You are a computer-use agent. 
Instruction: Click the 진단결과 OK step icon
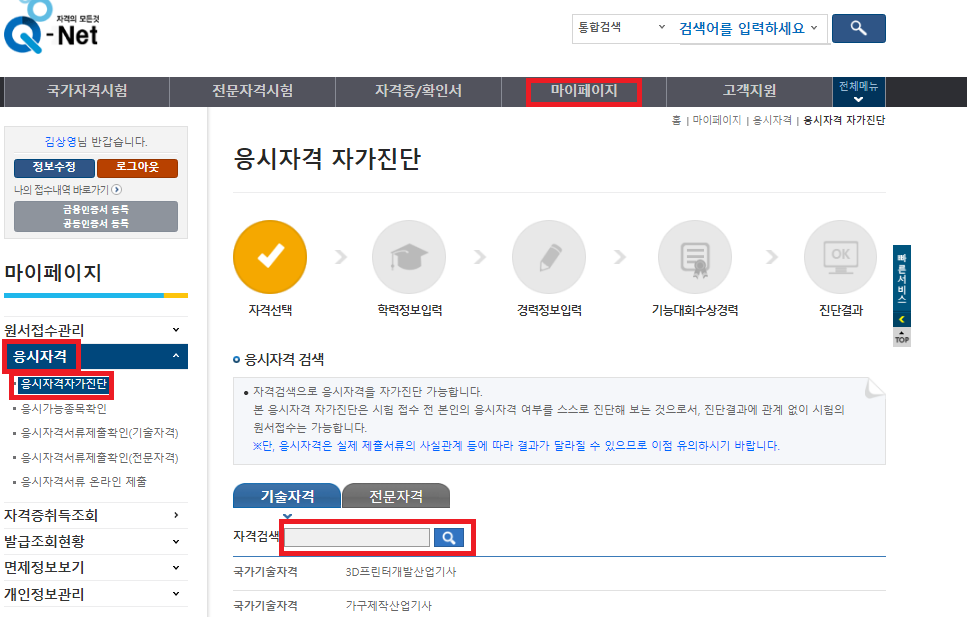point(840,257)
